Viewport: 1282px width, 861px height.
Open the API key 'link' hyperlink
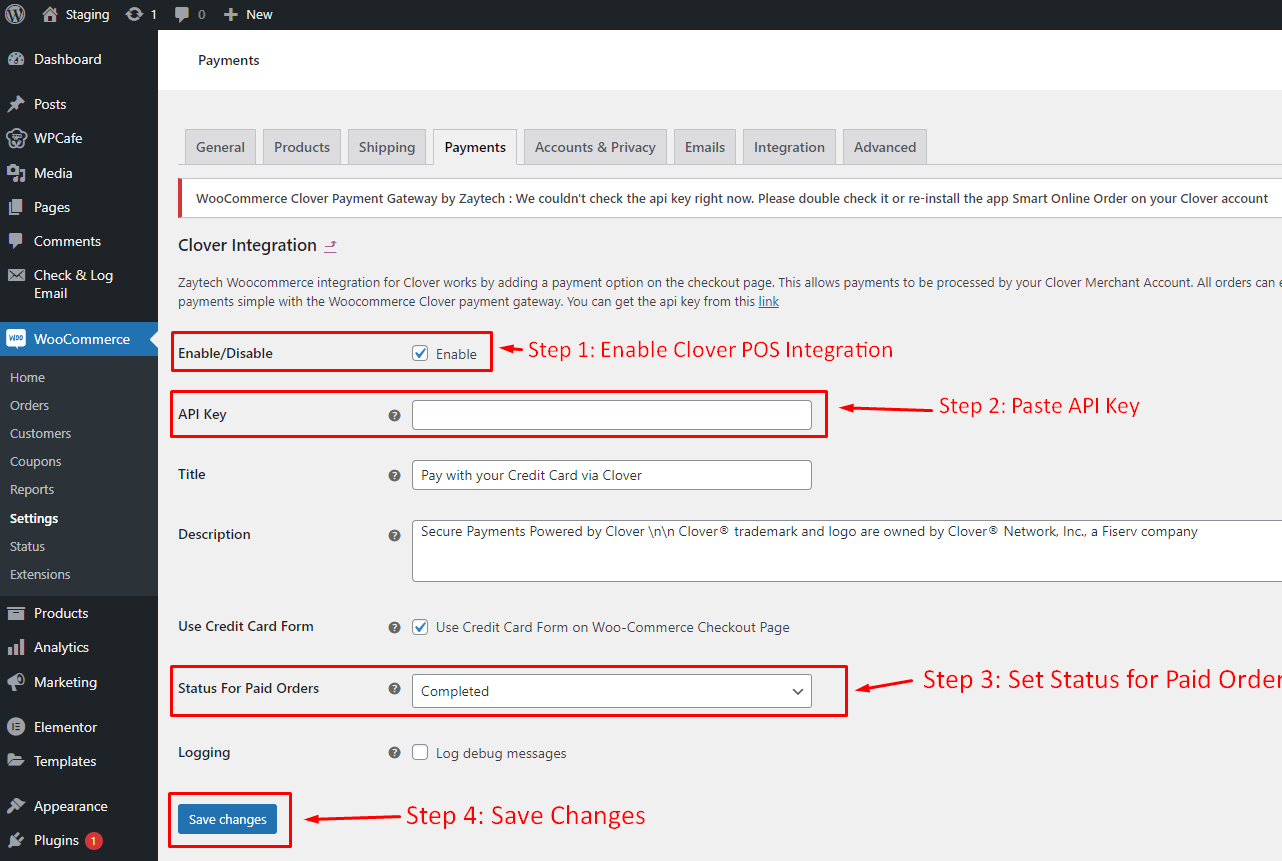pyautogui.click(x=768, y=301)
